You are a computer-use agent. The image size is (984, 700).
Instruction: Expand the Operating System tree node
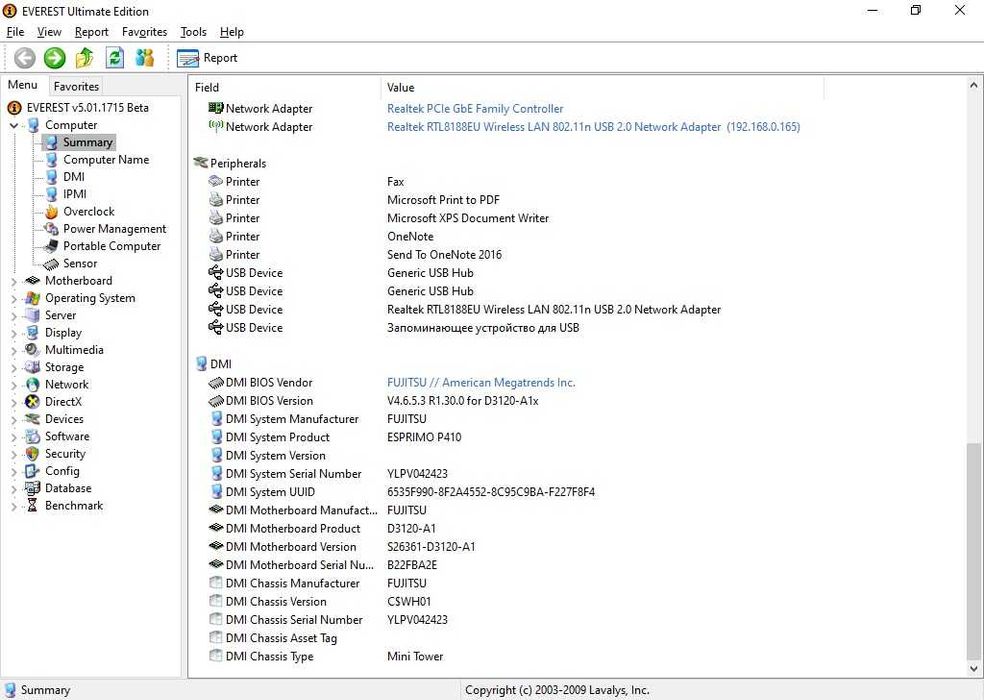tap(14, 299)
